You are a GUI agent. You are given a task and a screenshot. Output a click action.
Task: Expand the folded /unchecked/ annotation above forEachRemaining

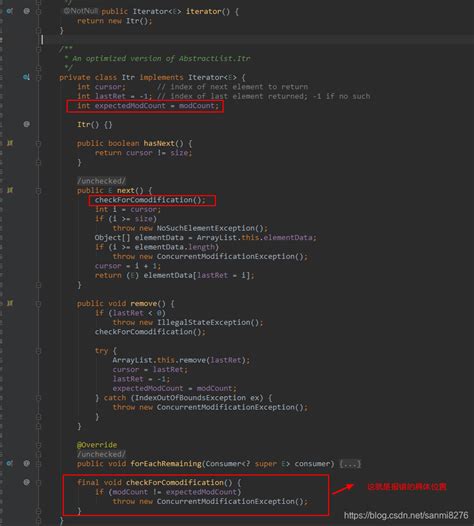101,454
